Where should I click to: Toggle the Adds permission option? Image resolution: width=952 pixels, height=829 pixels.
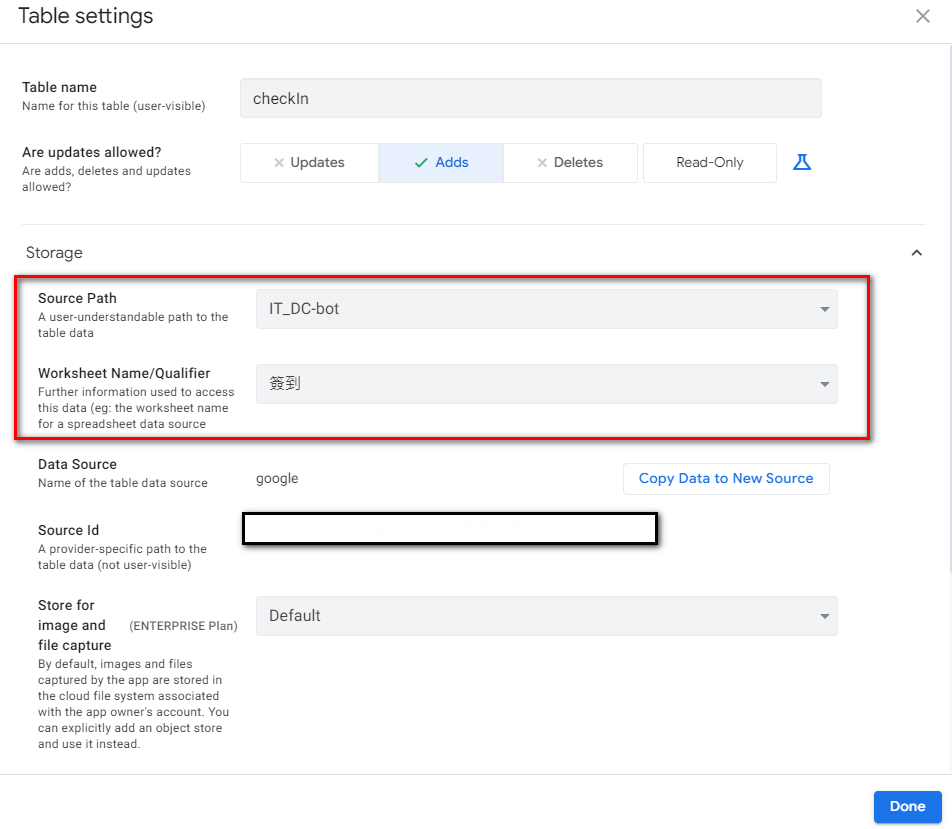click(x=441, y=163)
